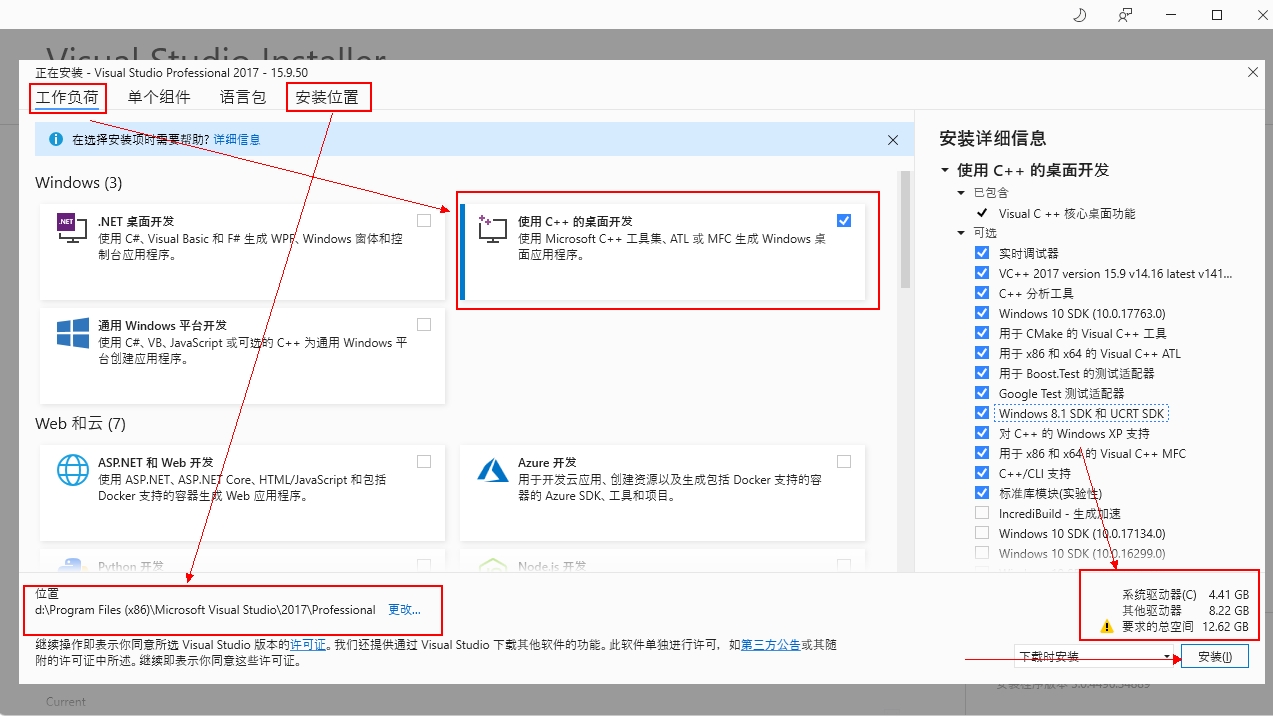Screen dimensions: 1273x716
Task: Check the 通用 Windows 平台开发 checkbox
Action: click(x=424, y=324)
